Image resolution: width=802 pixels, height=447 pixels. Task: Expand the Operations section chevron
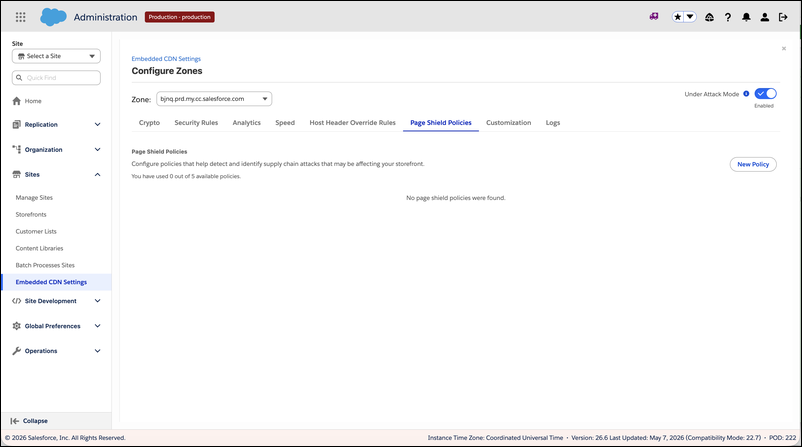pos(97,351)
